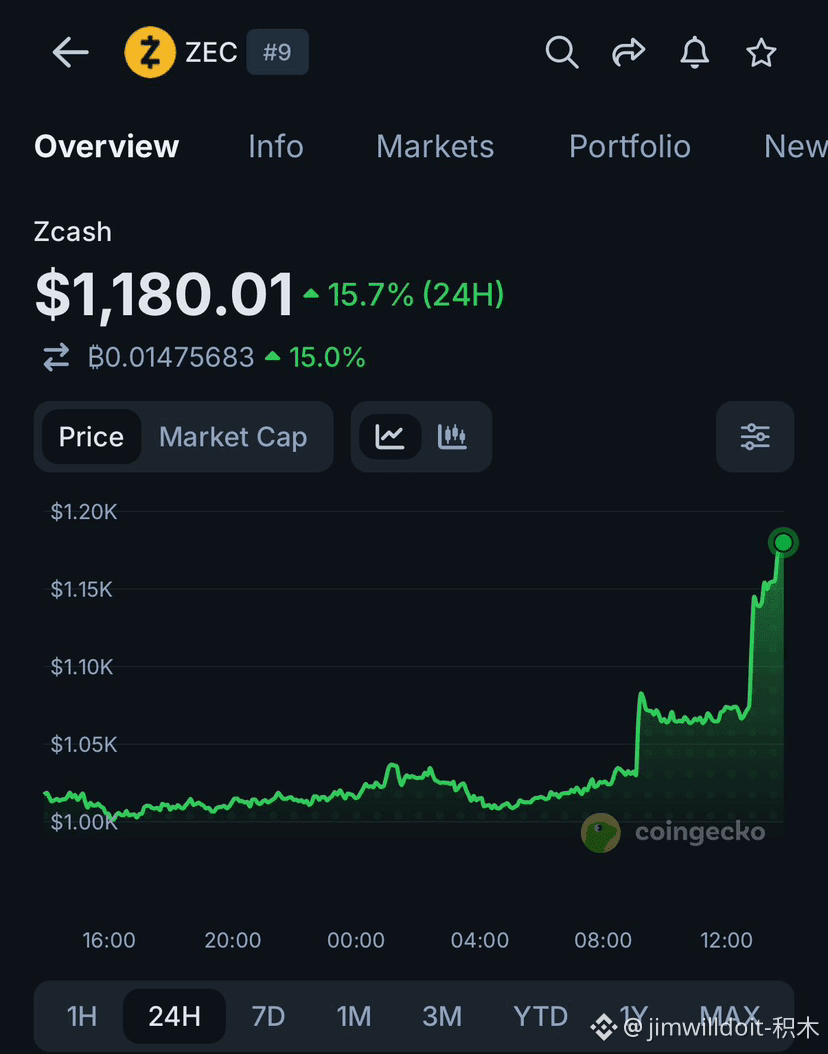
Task: Select the 7D time range
Action: [x=268, y=1016]
